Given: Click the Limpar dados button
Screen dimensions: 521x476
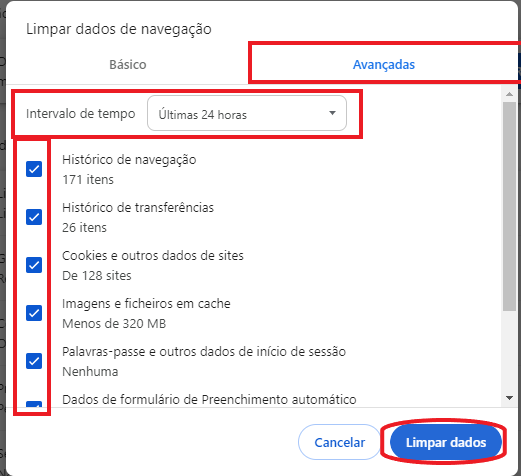Looking at the screenshot, I should [x=446, y=442].
